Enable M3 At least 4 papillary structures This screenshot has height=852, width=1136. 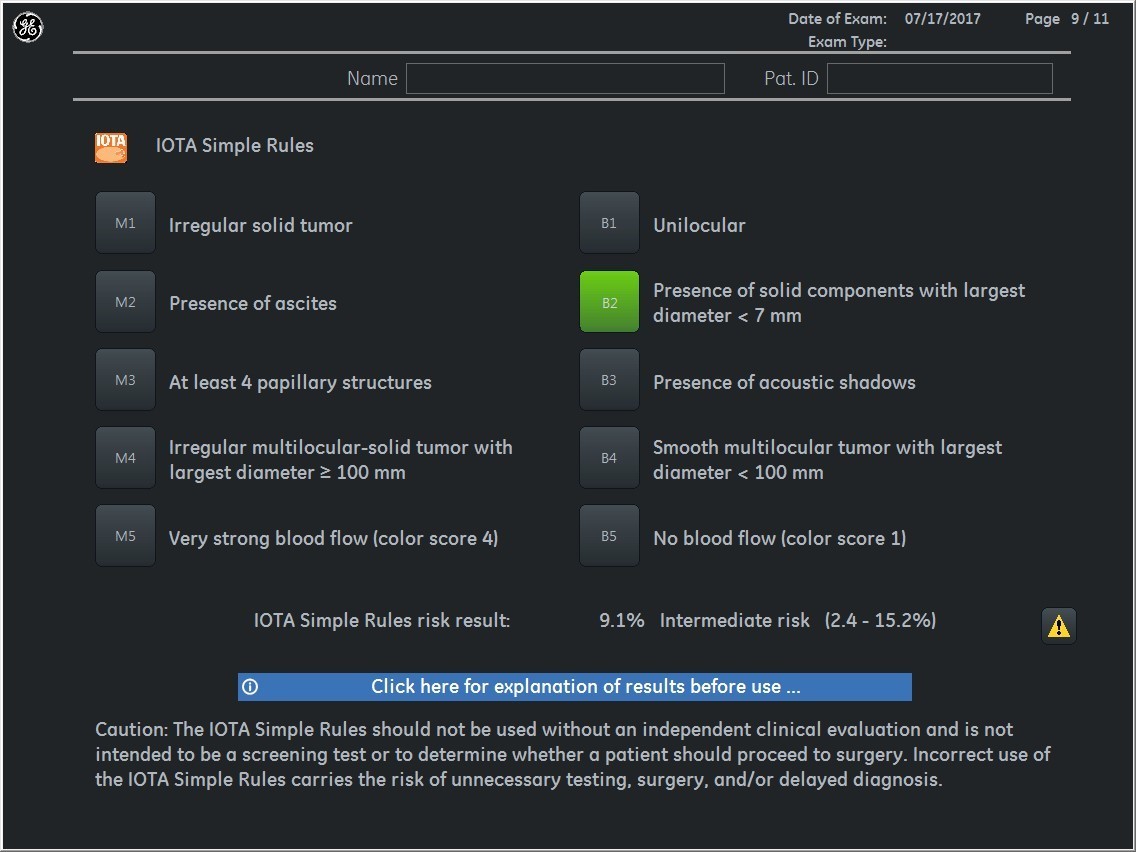click(125, 380)
